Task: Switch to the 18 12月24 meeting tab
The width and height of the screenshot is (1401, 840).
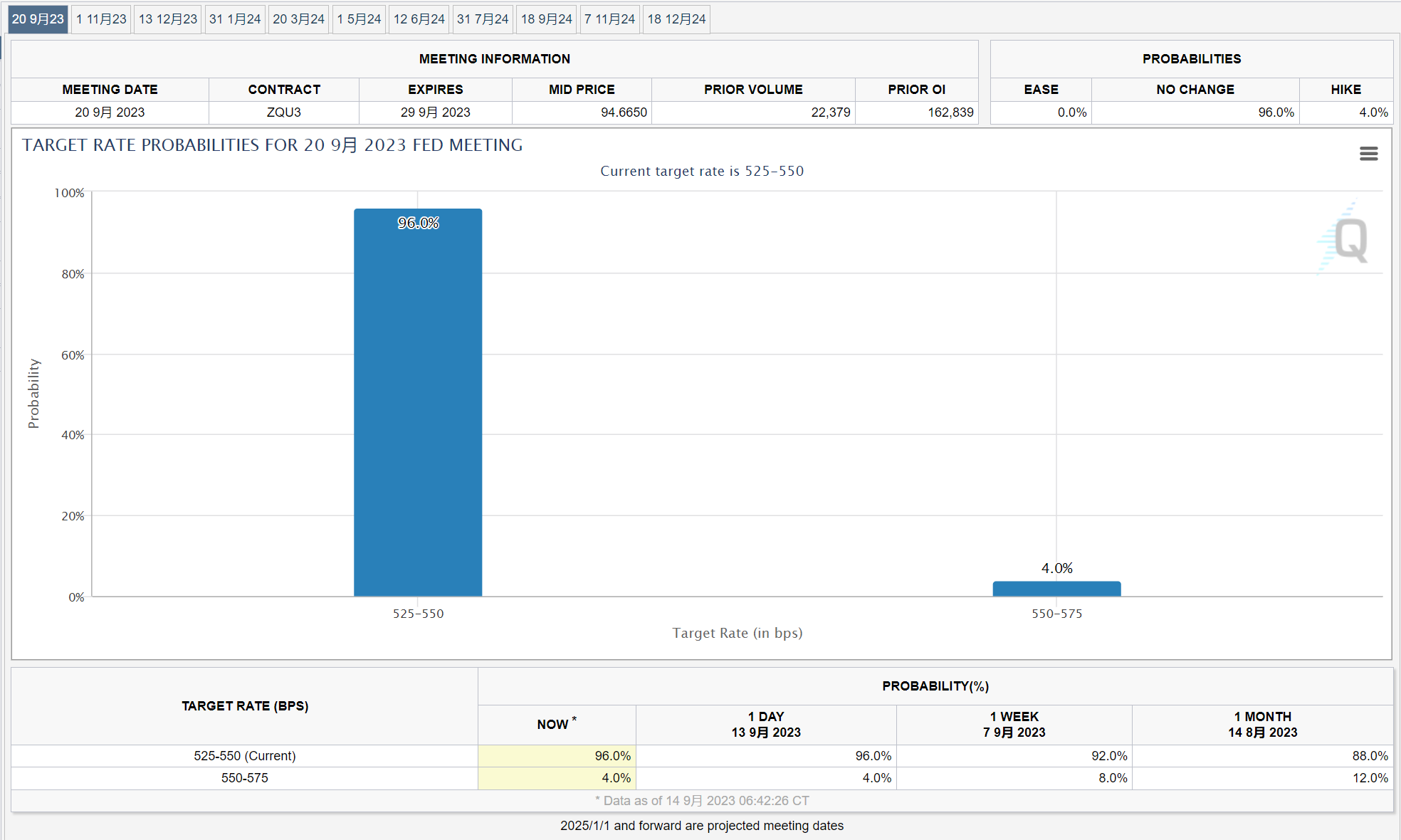Action: point(676,19)
